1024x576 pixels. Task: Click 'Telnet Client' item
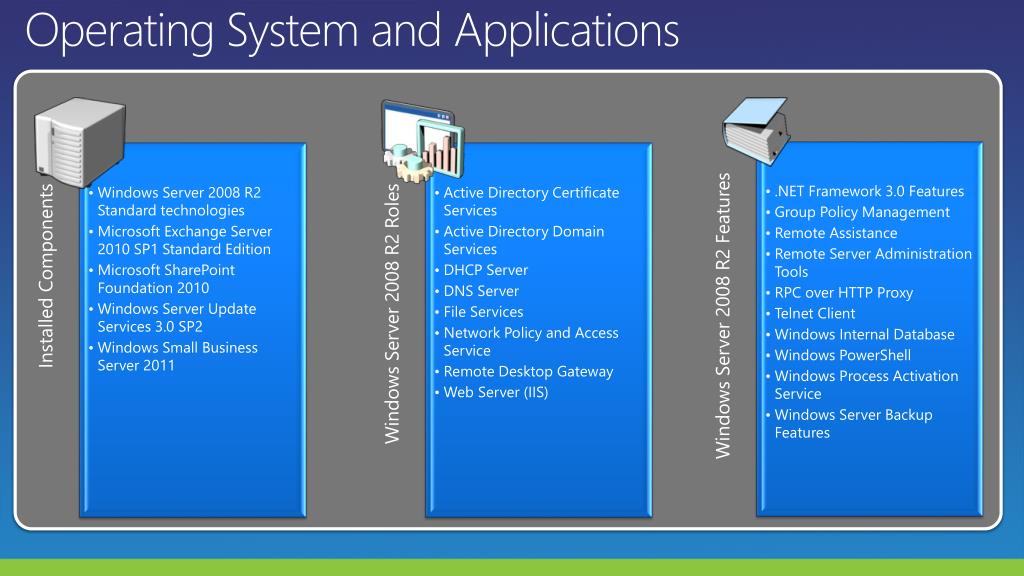(x=814, y=313)
